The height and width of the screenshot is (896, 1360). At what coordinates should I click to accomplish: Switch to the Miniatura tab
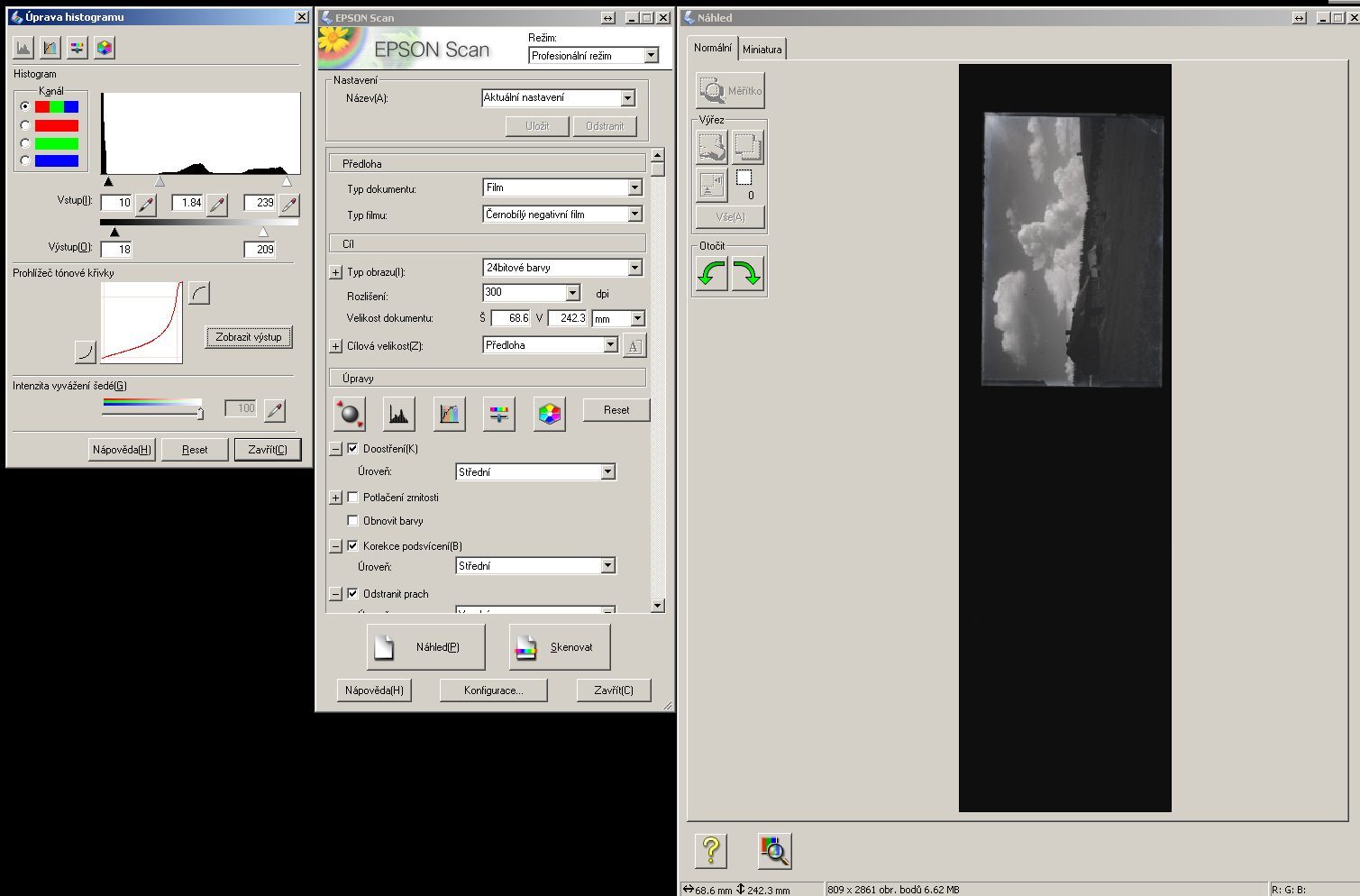(762, 50)
